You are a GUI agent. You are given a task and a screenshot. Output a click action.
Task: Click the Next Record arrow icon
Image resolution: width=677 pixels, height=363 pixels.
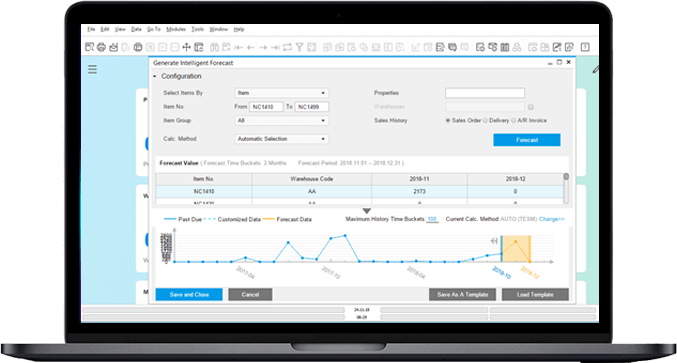pyautogui.click(x=263, y=47)
